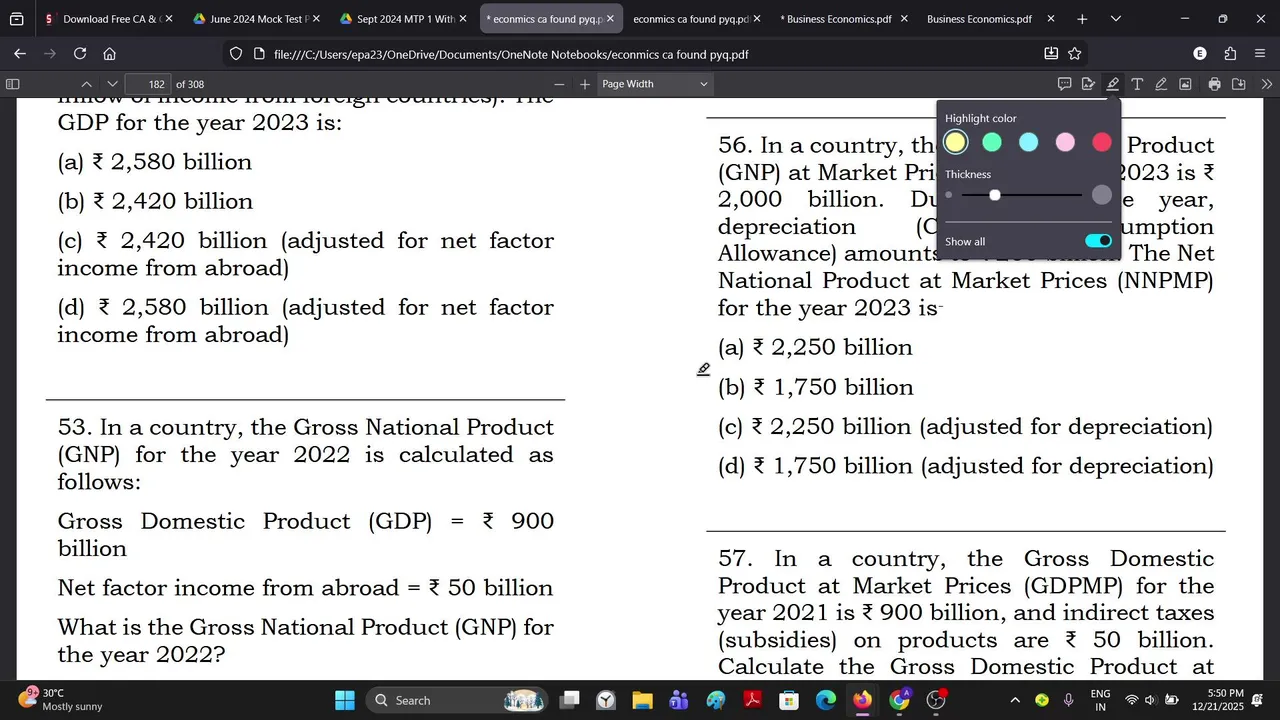This screenshot has width=1280, height=720.
Task: Open Google Chrome from the taskbar
Action: (x=899, y=700)
